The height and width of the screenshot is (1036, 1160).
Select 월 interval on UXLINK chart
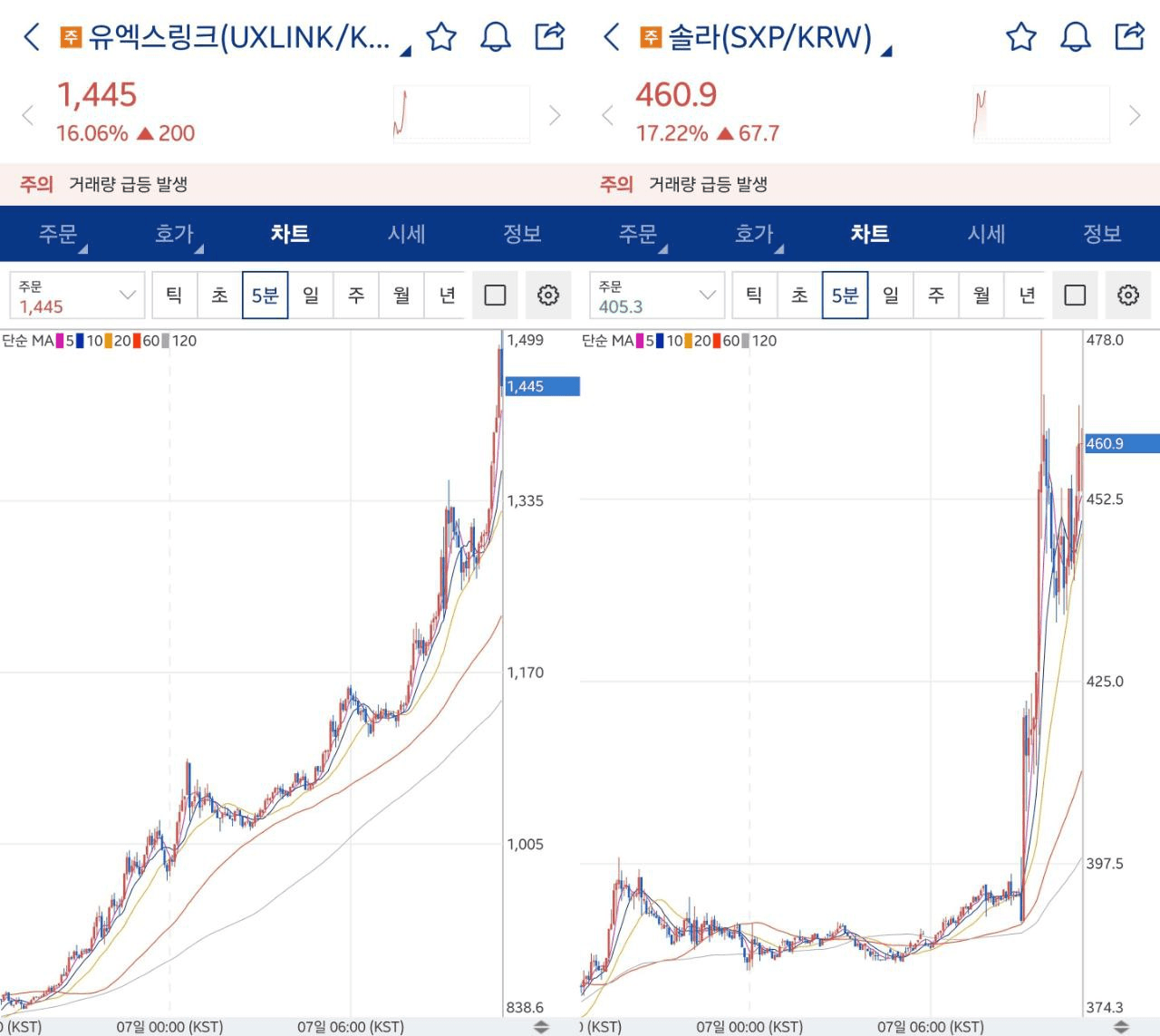point(401,295)
